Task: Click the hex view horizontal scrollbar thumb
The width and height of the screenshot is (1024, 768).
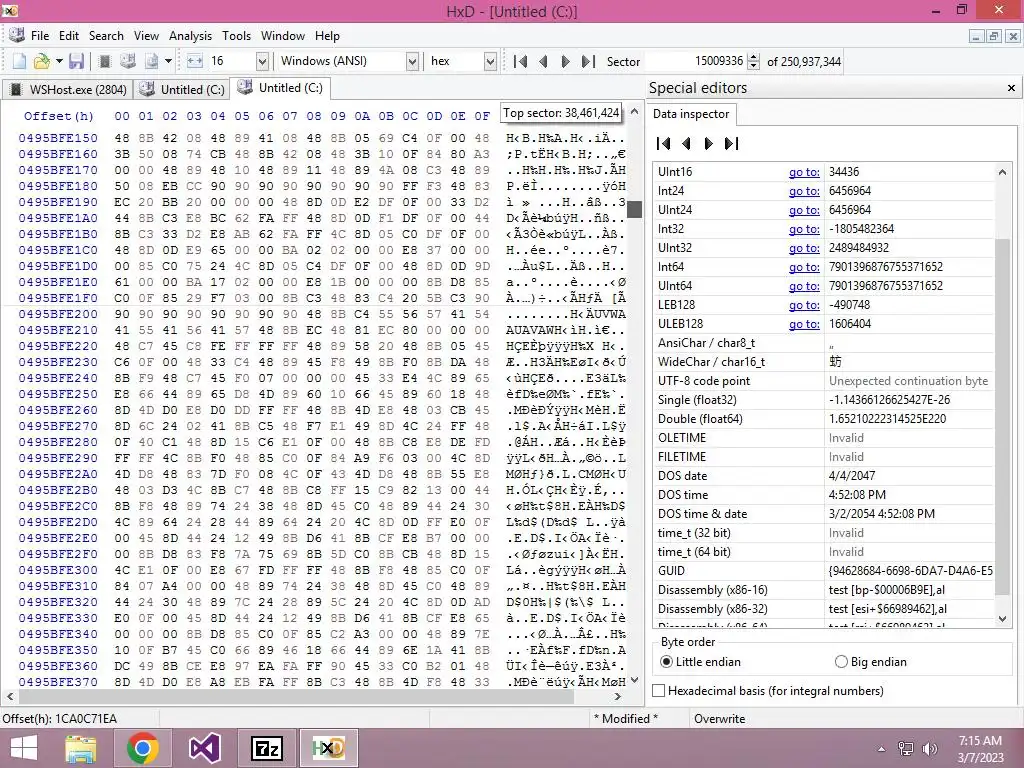Action: pos(296,696)
